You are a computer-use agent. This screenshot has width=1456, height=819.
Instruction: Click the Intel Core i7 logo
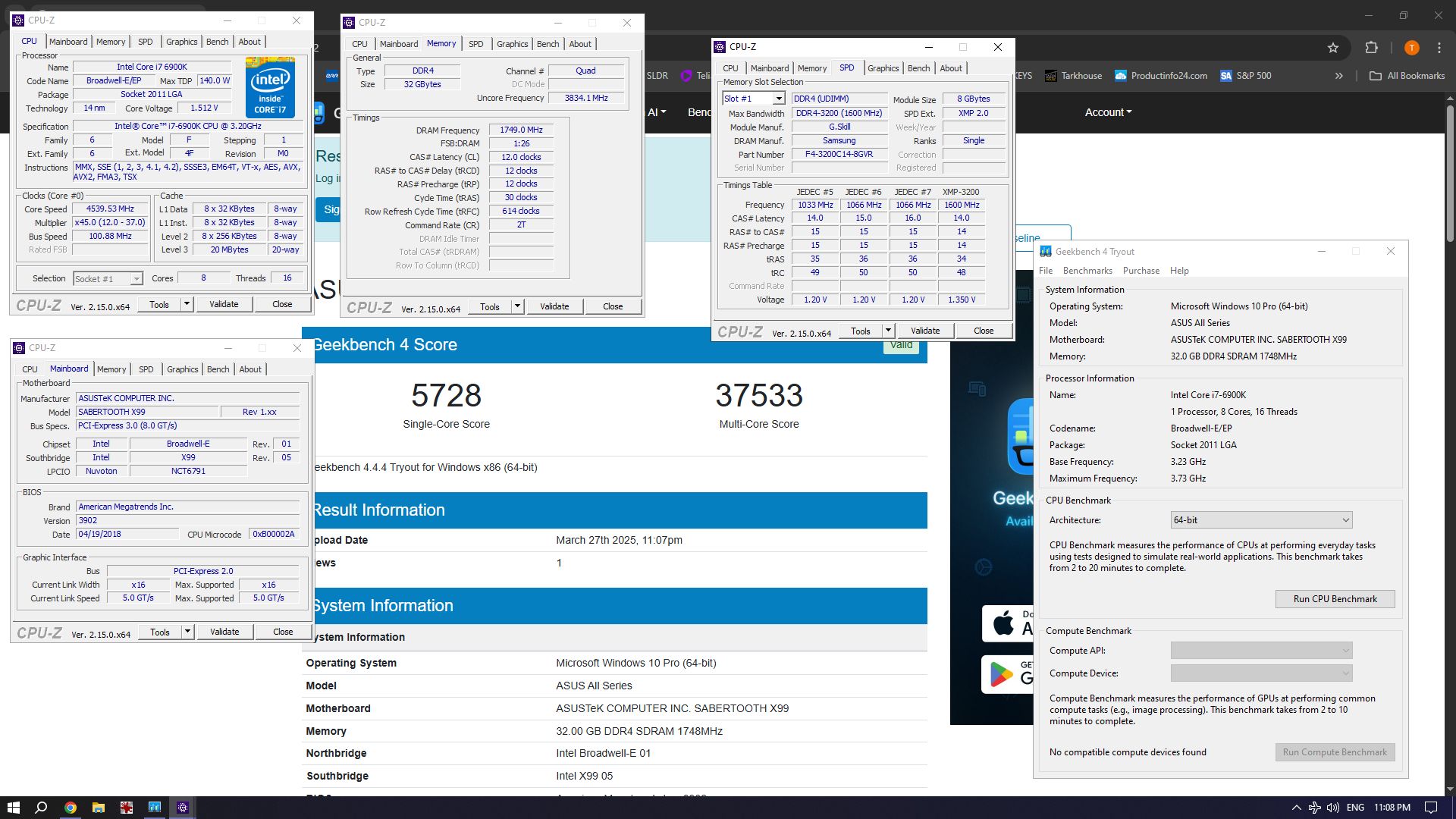click(x=271, y=87)
